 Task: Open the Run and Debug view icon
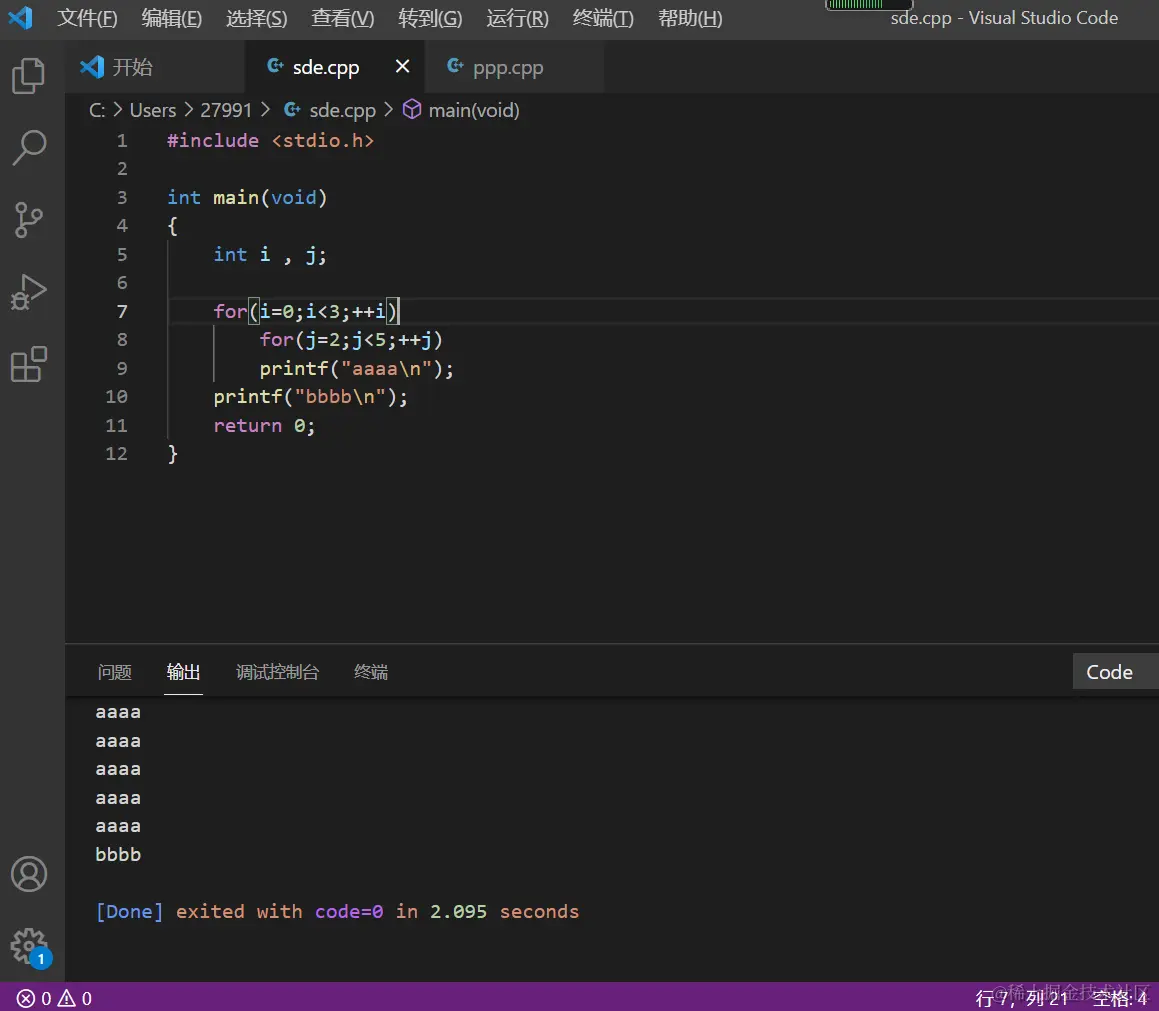(29, 292)
